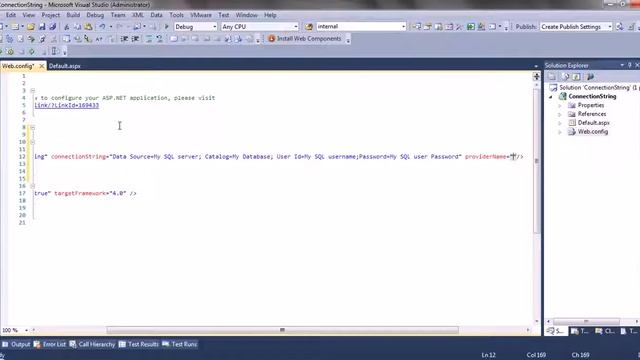Collapse the code outline at line 16

33,186
